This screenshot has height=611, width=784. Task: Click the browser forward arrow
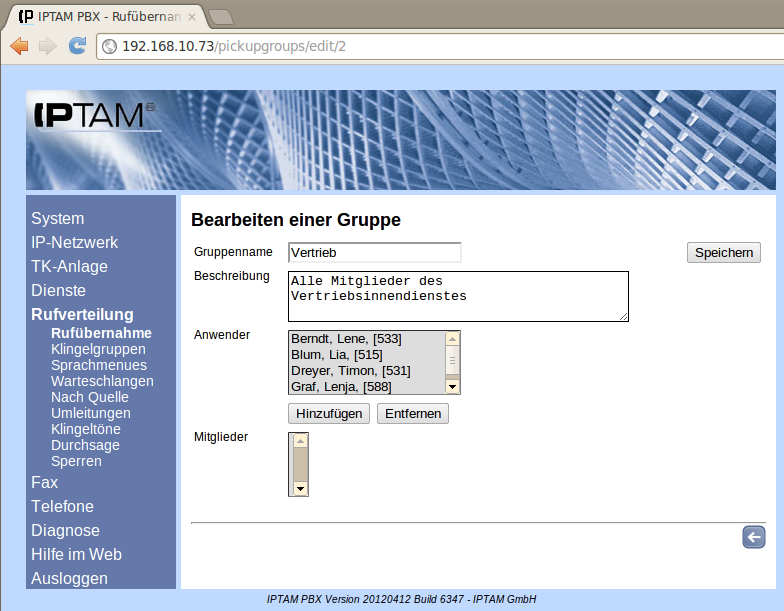(x=47, y=46)
